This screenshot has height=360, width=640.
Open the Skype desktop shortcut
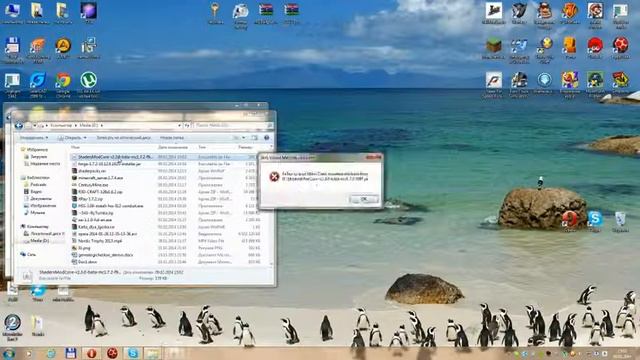[x=595, y=219]
